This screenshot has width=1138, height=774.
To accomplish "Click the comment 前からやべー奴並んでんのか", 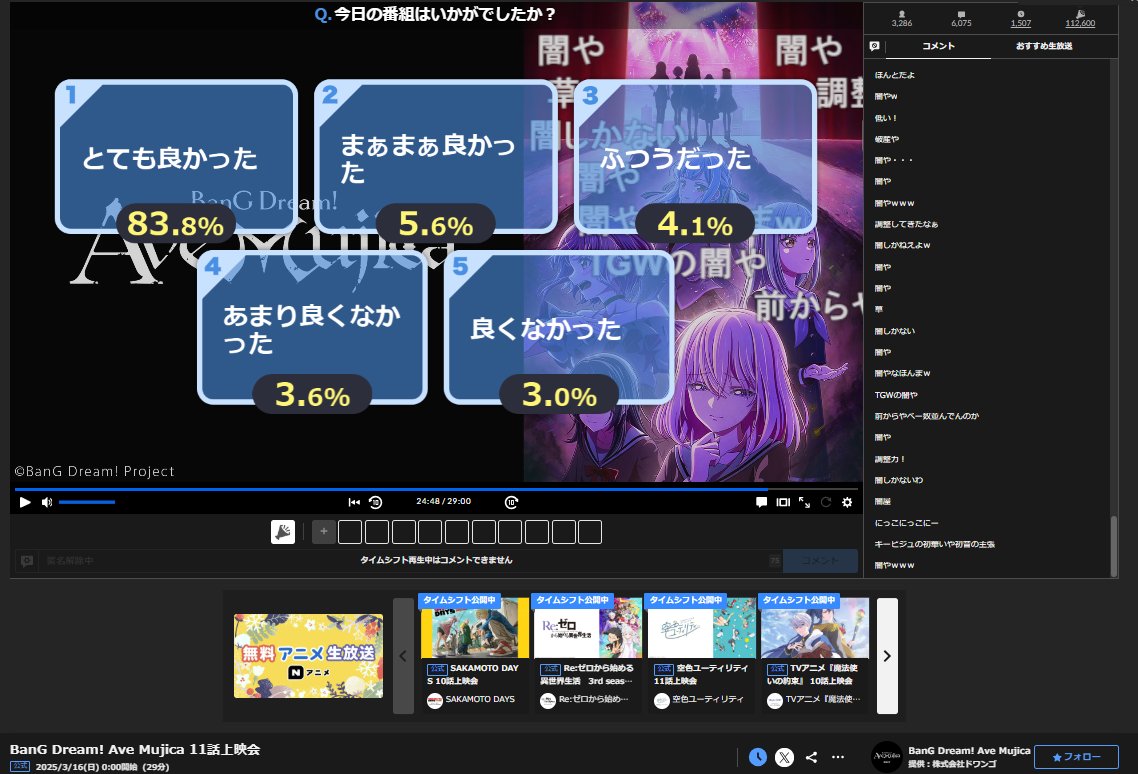I will (x=926, y=416).
